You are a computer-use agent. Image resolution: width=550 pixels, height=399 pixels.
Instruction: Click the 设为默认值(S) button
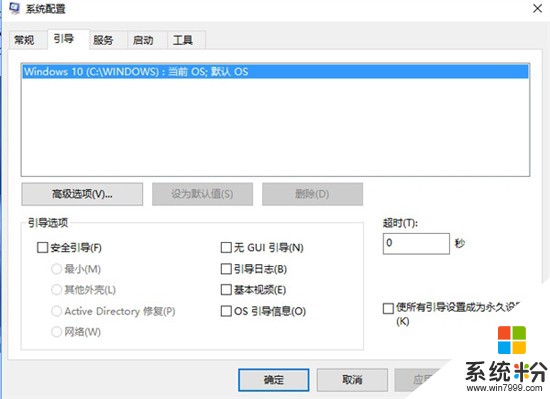pyautogui.click(x=202, y=194)
